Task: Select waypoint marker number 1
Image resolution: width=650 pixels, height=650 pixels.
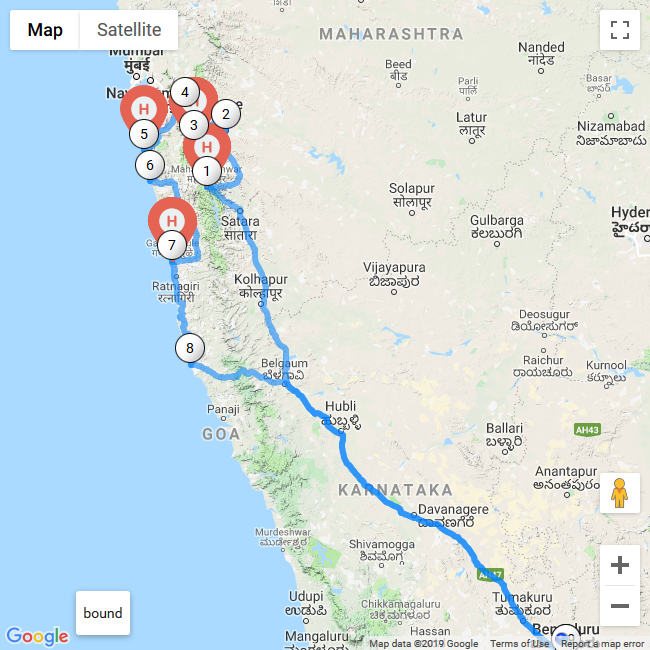Action: tap(207, 171)
